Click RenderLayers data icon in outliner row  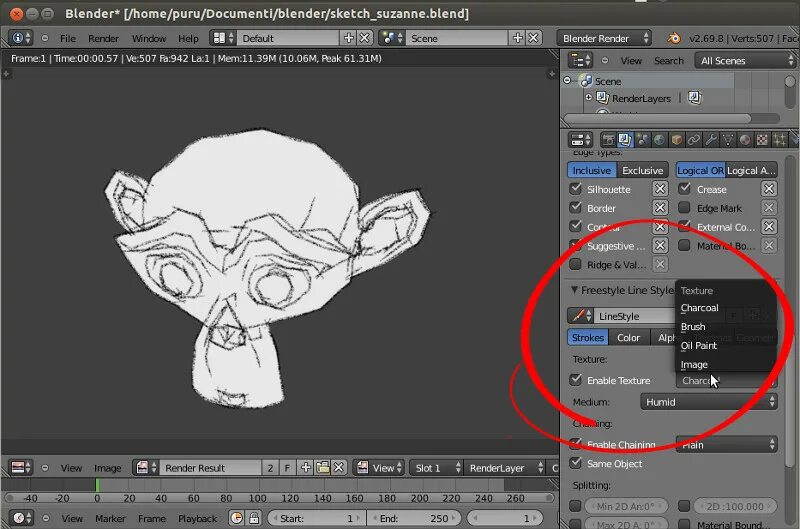[694, 97]
